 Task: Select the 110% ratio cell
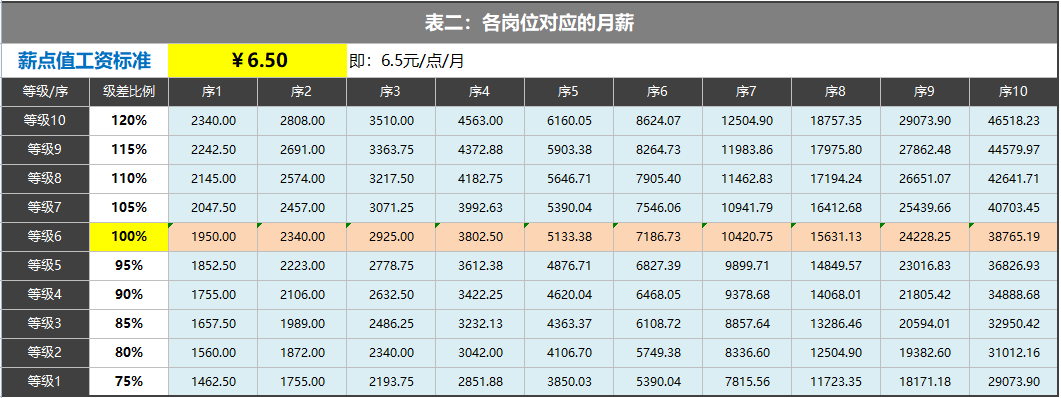pos(129,179)
